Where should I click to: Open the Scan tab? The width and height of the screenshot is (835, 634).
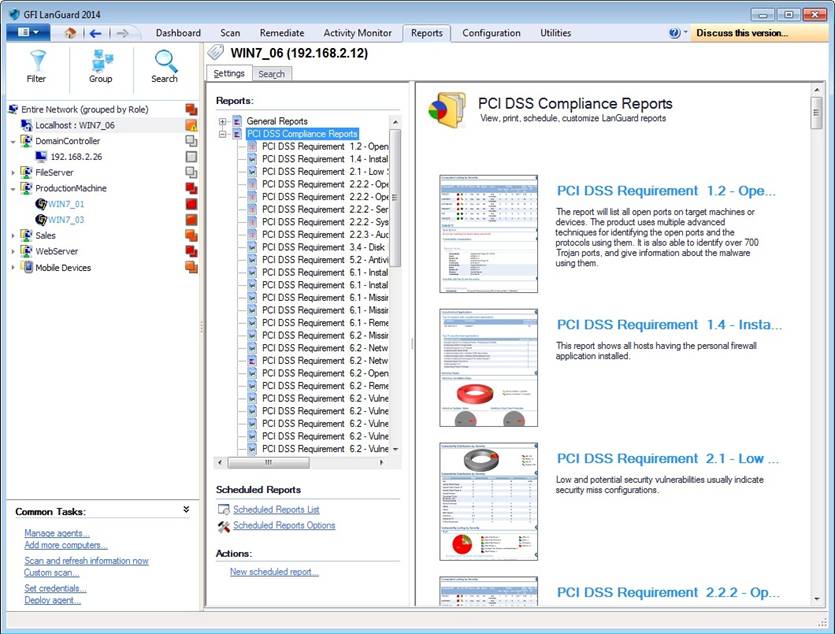coord(230,33)
